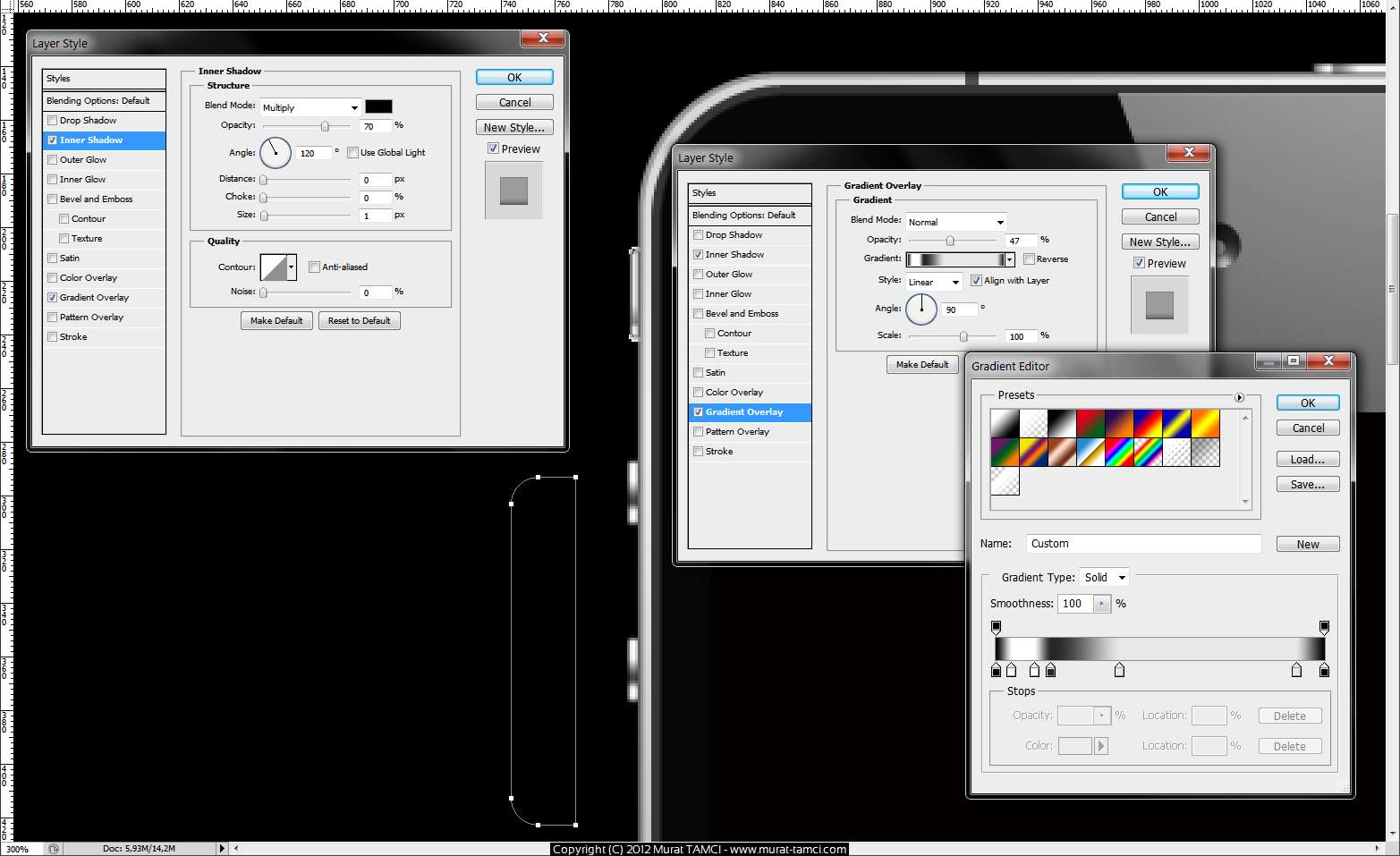Enable the Anti-aliased checkbox
1400x856 pixels.
coord(314,267)
